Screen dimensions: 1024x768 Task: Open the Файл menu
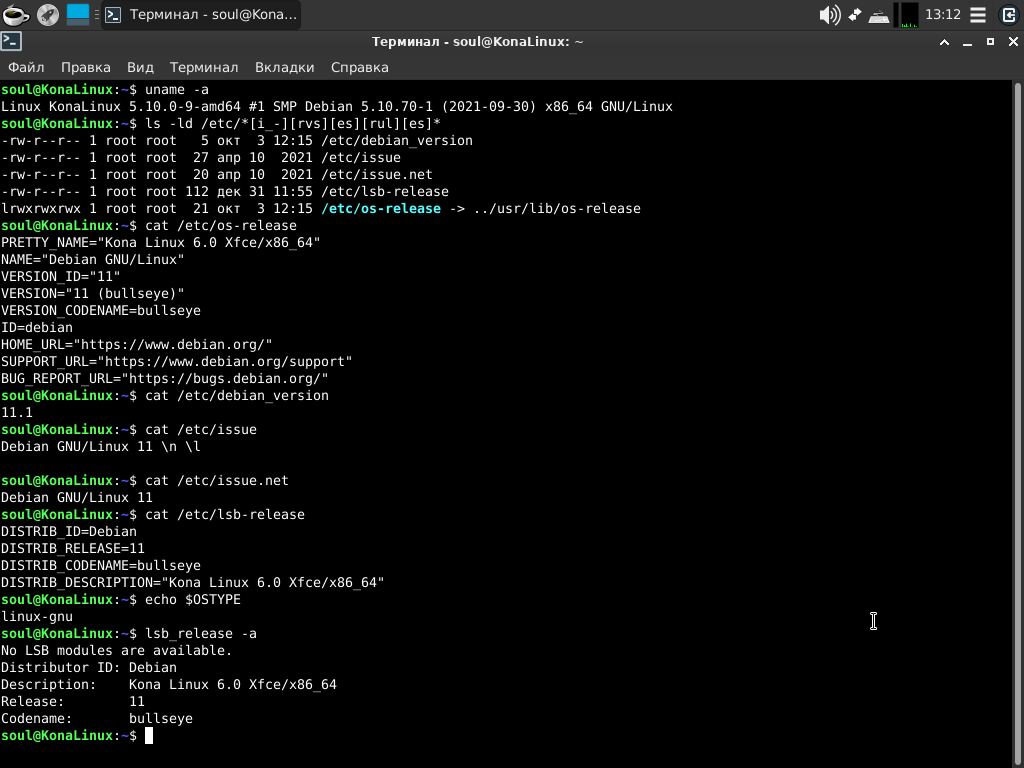coord(26,67)
